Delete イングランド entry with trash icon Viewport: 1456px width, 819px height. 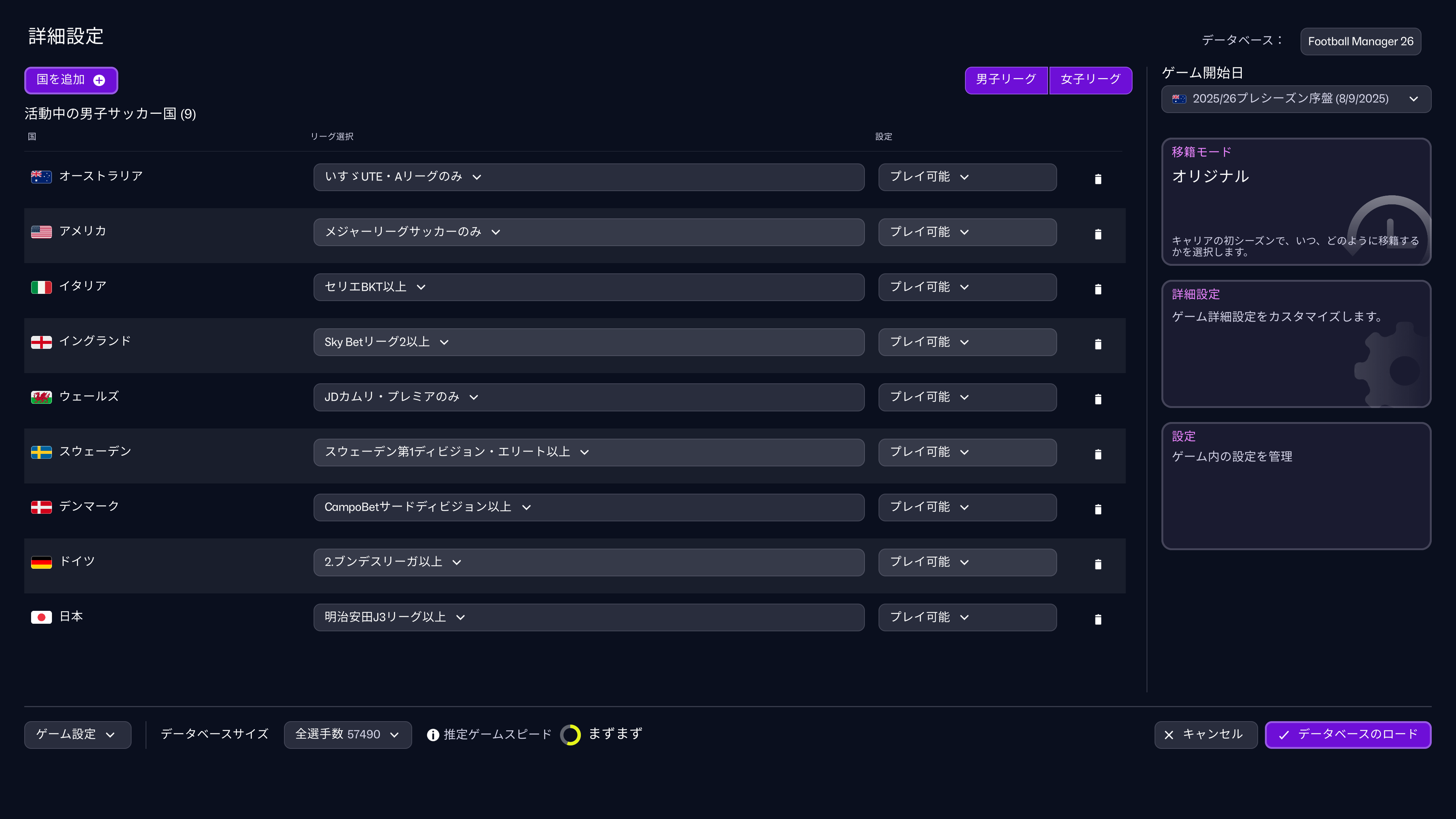(x=1098, y=344)
